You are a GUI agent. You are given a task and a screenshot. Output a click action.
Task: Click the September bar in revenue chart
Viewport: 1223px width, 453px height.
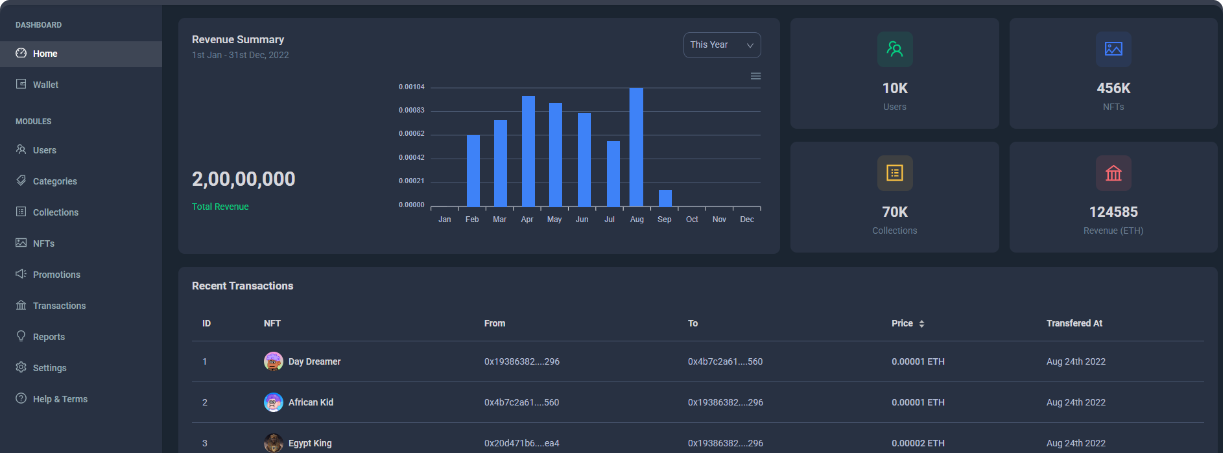point(665,198)
